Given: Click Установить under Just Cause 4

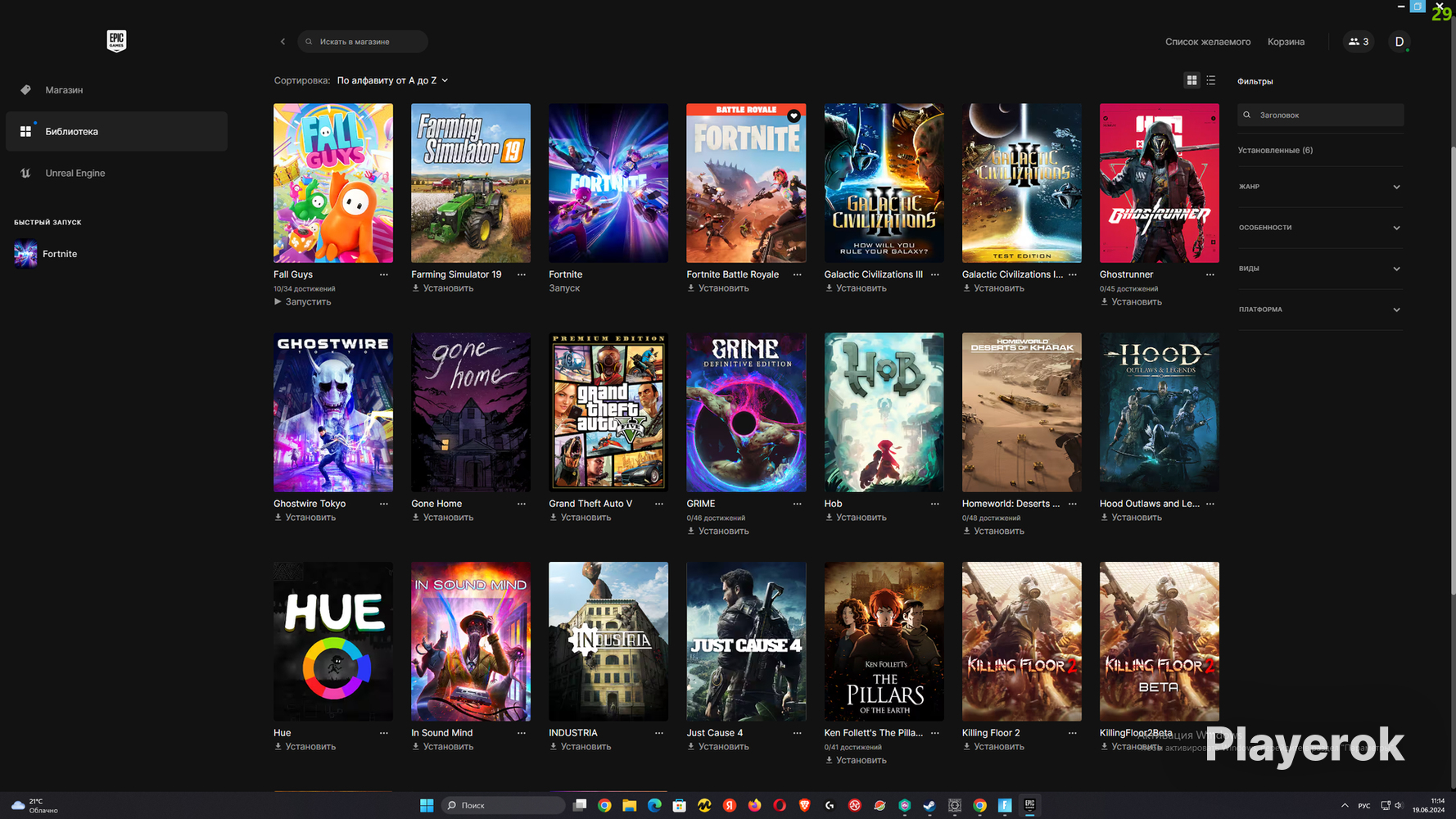Looking at the screenshot, I should pyautogui.click(x=717, y=747).
